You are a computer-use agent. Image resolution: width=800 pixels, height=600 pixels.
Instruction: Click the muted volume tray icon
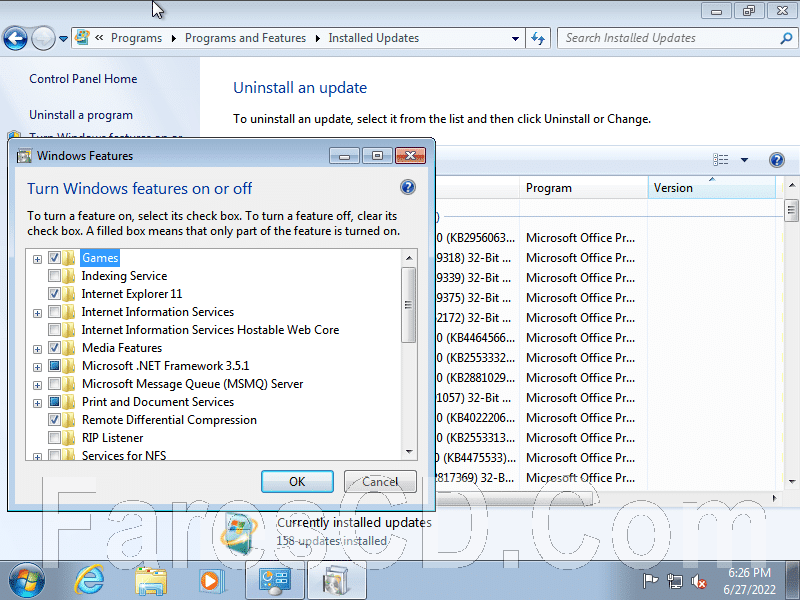point(698,581)
